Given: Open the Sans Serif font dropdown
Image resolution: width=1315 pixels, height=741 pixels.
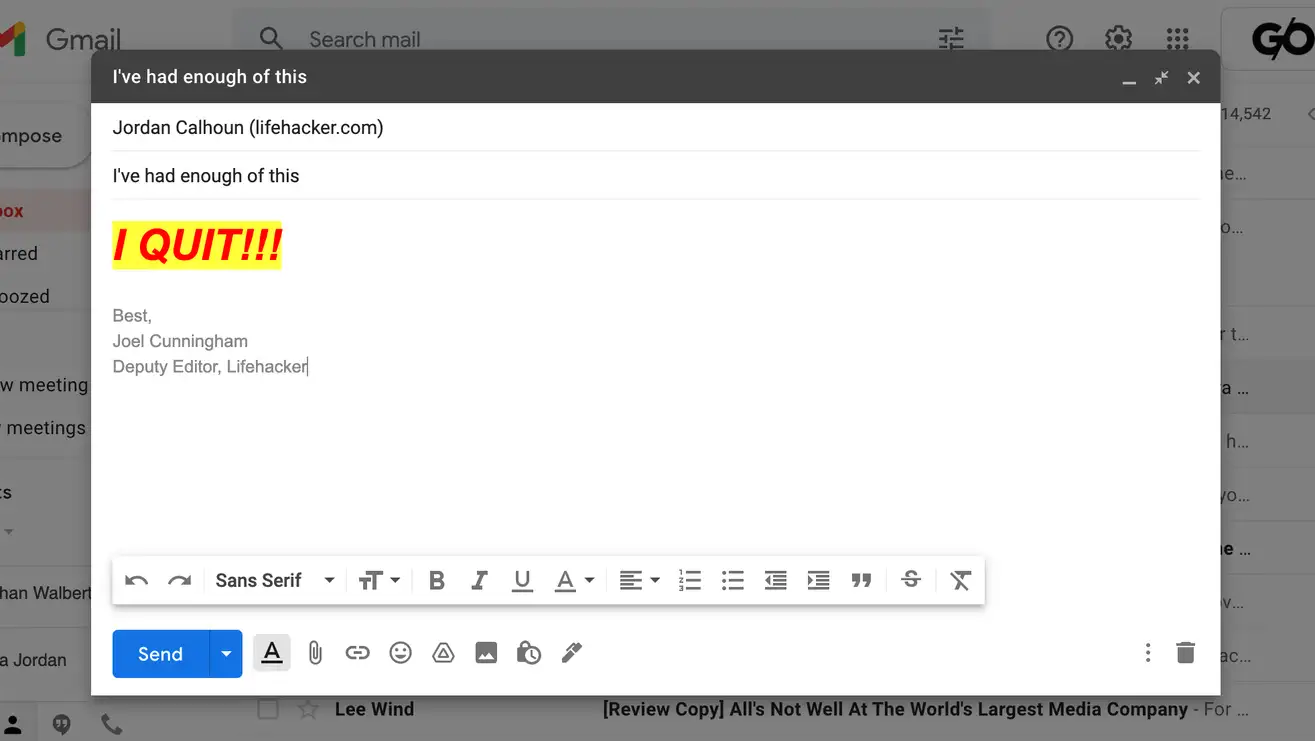Looking at the screenshot, I should point(275,580).
